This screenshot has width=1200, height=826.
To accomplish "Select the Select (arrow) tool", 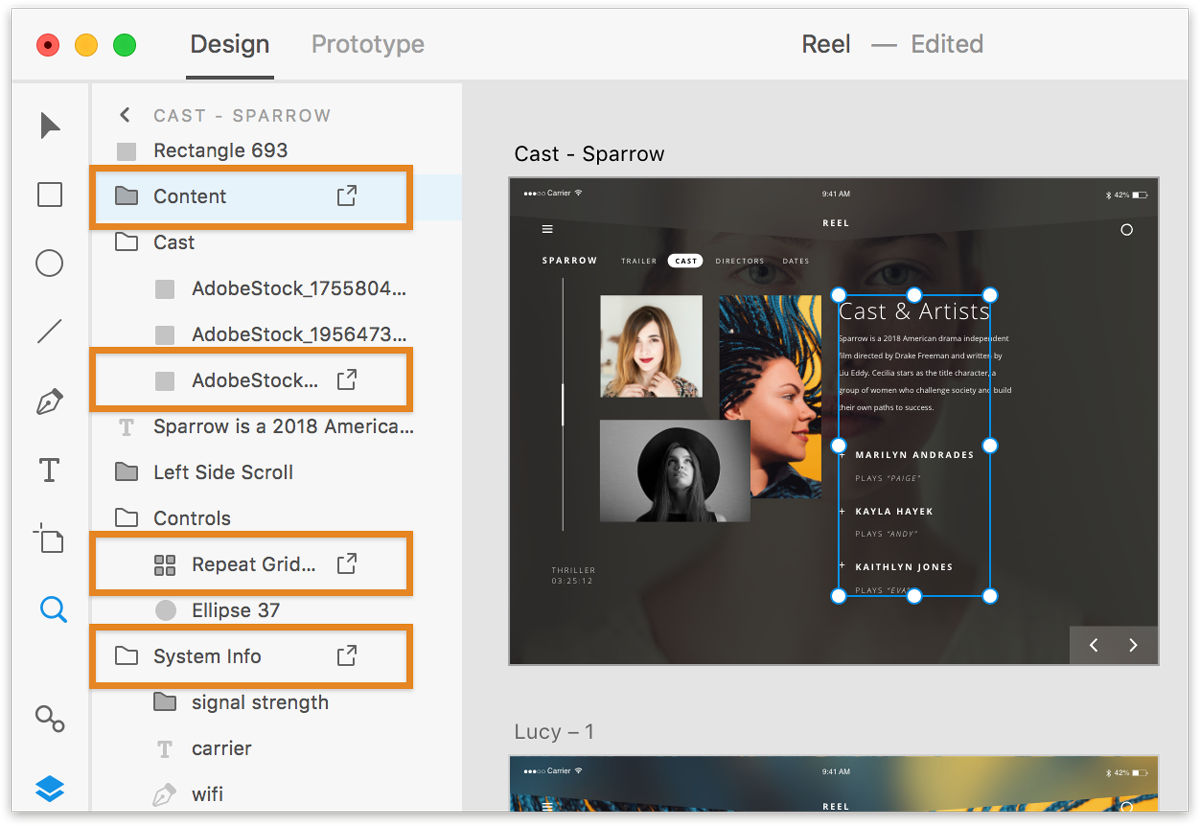I will 50,126.
